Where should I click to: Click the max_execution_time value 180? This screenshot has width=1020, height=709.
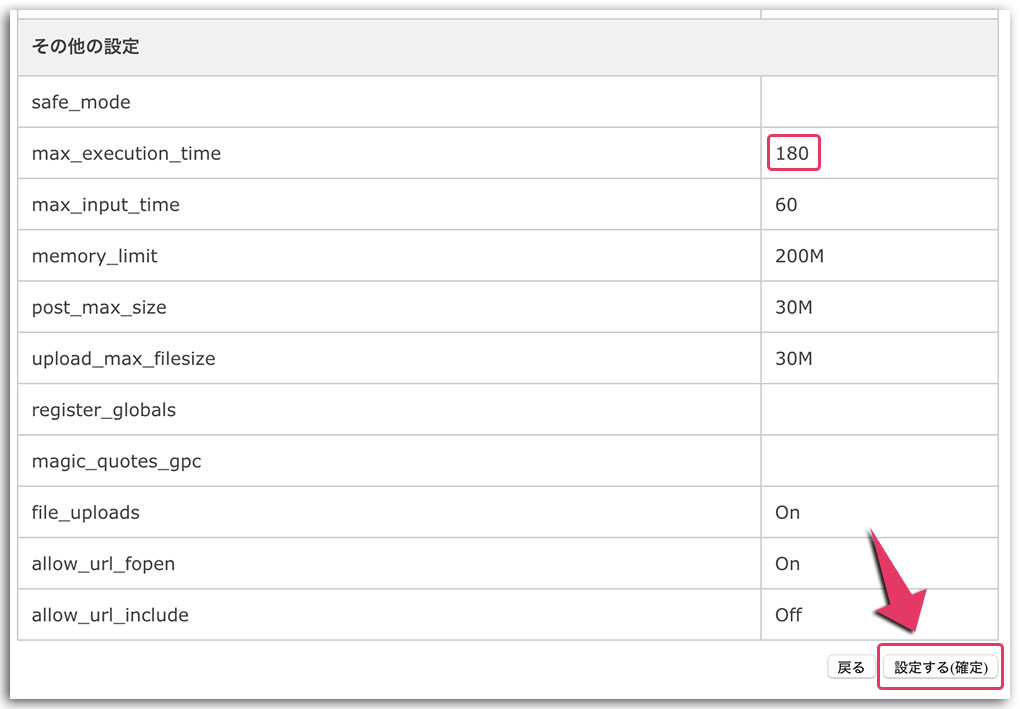click(794, 154)
